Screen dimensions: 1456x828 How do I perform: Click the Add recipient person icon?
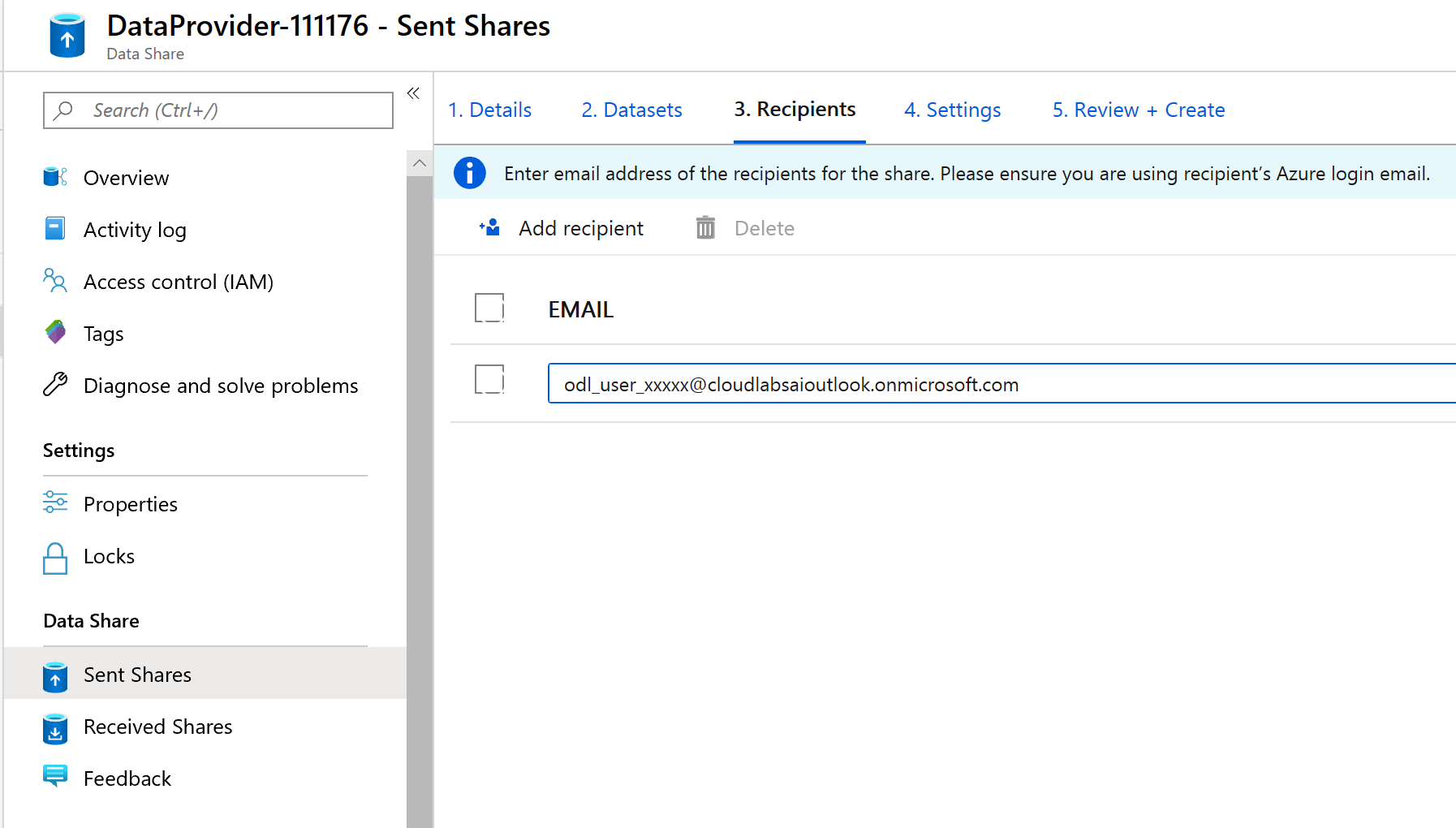[490, 227]
